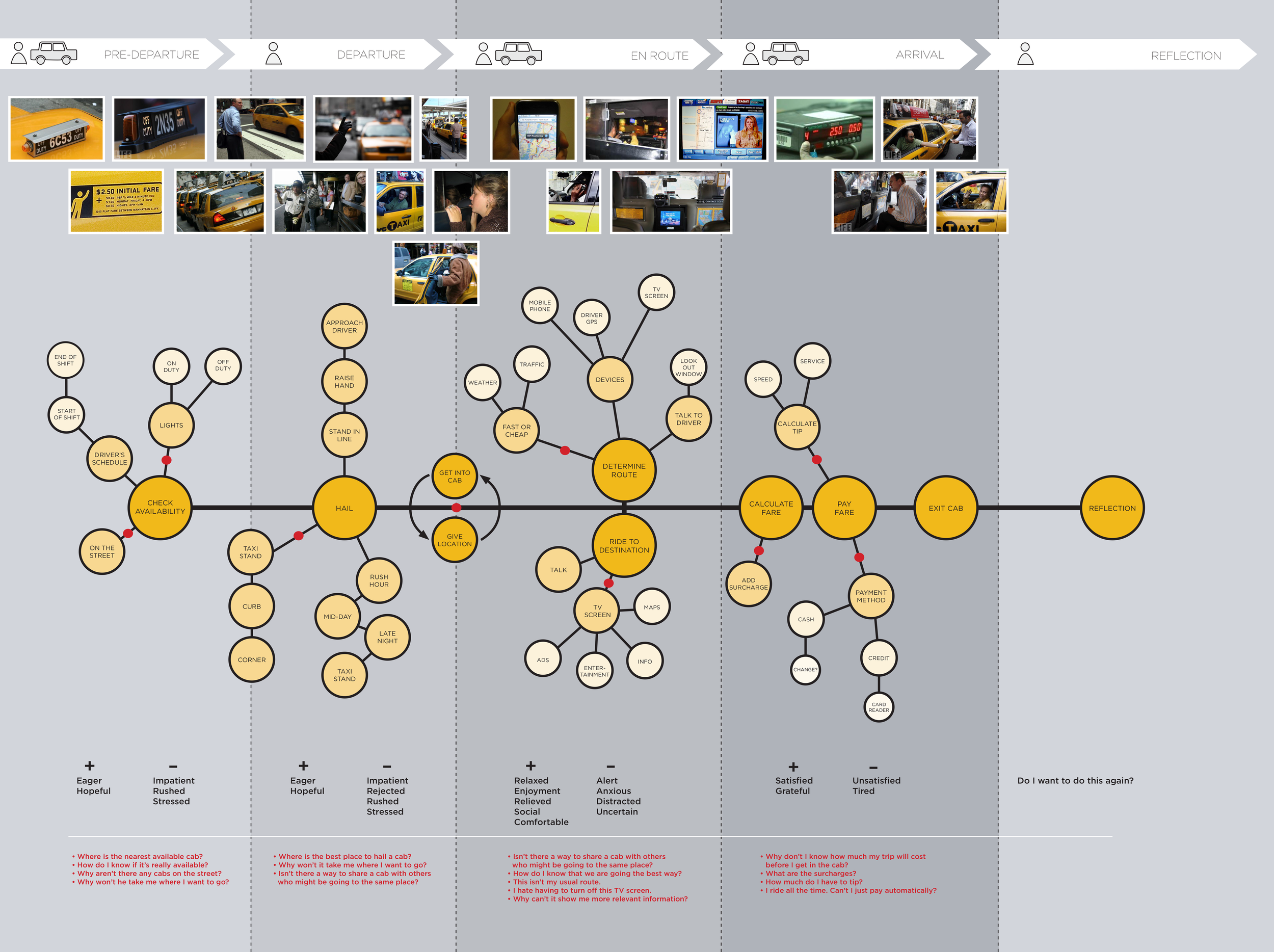The height and width of the screenshot is (952, 1274).
Task: Click the person icon in the Departure header
Action: coord(274,53)
